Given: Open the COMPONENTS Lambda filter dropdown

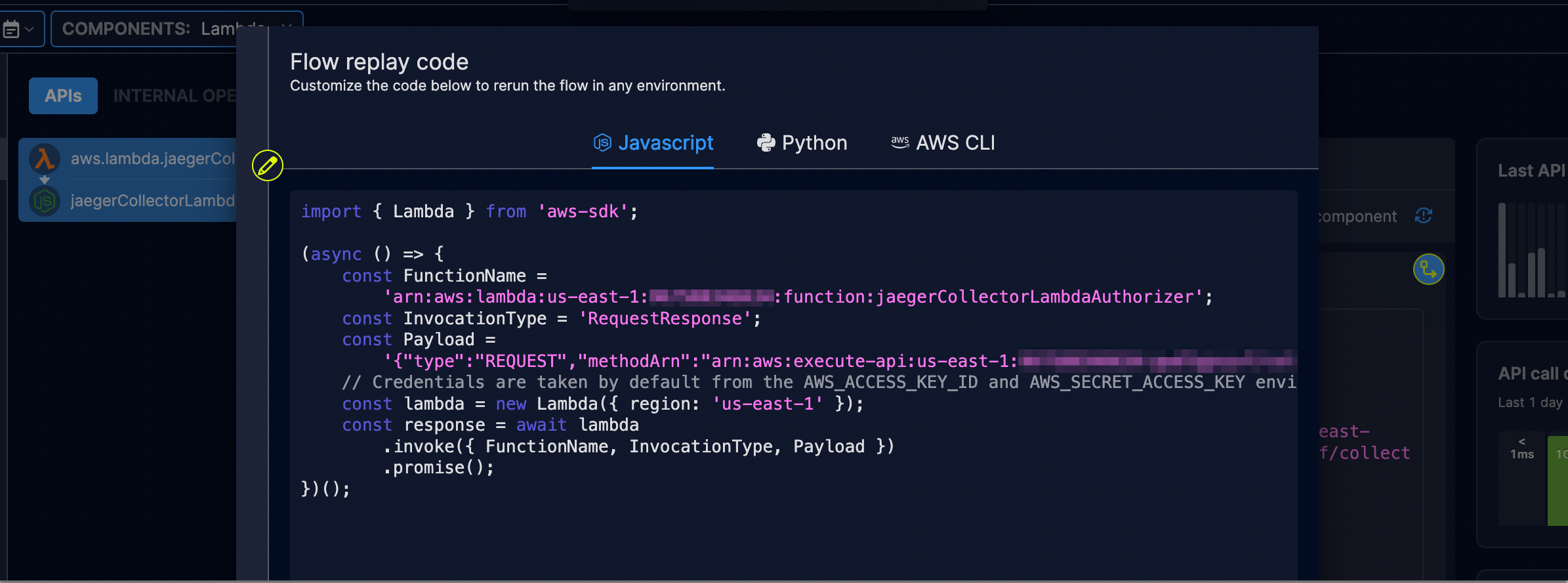Looking at the screenshot, I should (177, 29).
